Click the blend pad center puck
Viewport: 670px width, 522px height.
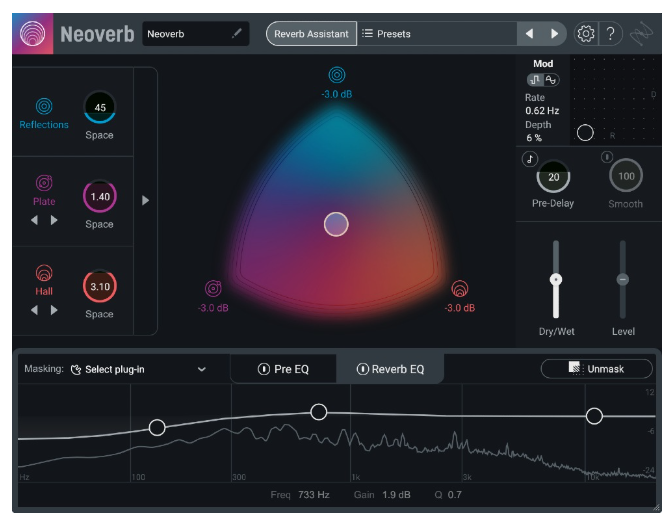tap(336, 224)
